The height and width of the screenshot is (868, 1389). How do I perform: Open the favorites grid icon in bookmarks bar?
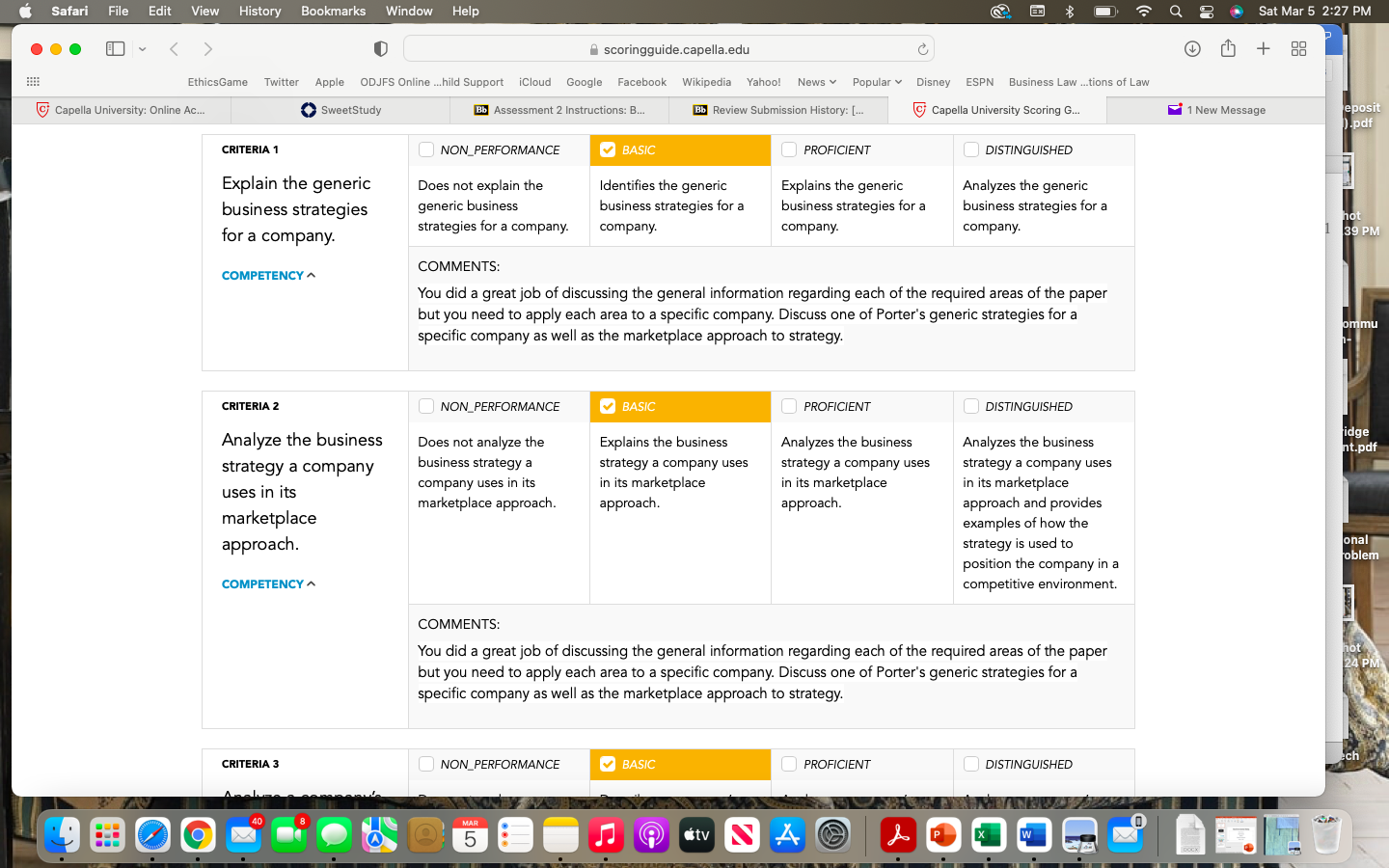tap(33, 82)
